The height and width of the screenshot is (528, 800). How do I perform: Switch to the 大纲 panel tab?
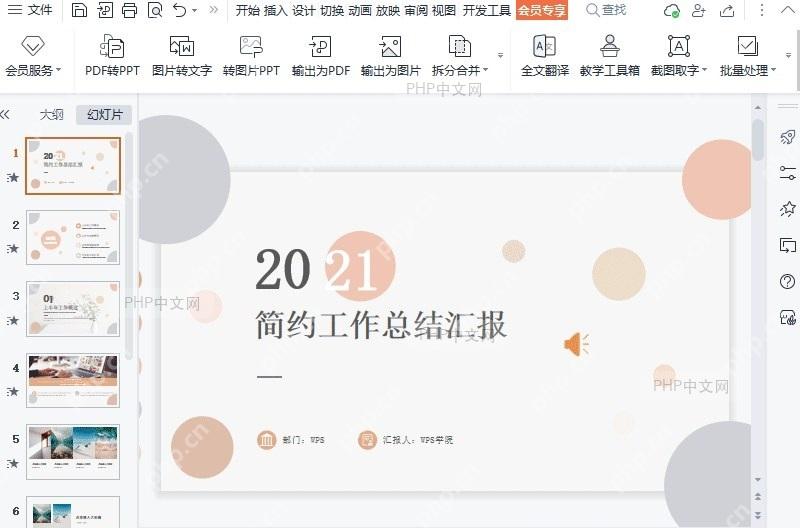[x=52, y=115]
